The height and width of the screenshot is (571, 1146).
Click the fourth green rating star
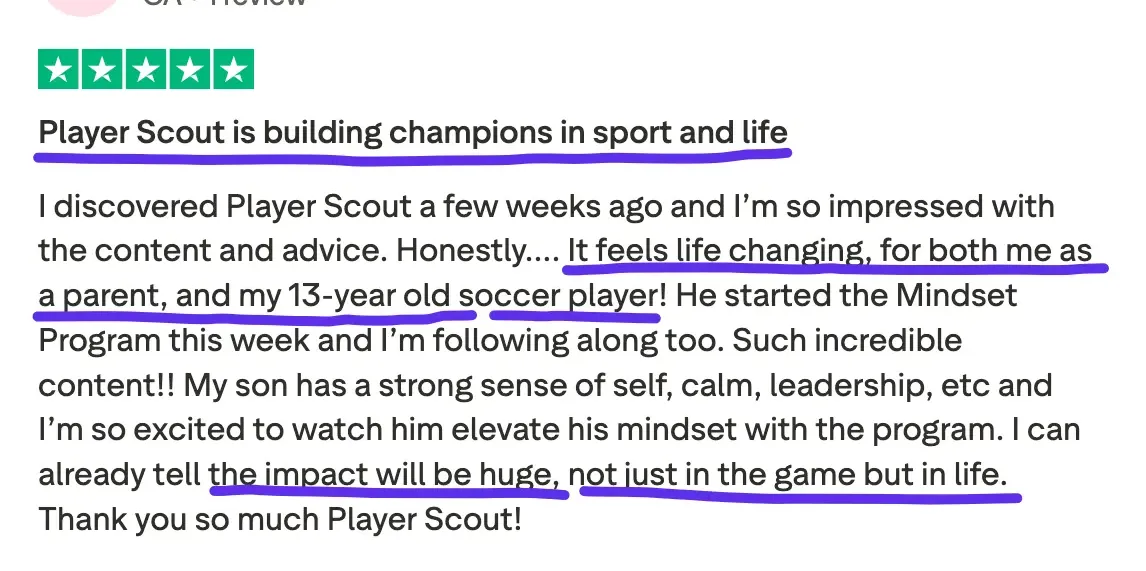pyautogui.click(x=189, y=69)
